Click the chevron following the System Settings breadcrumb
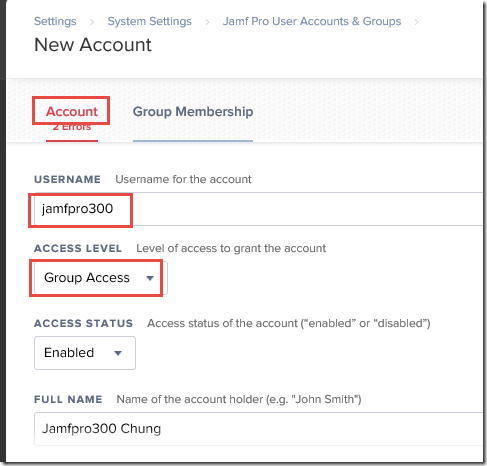487x466 pixels. [x=207, y=22]
